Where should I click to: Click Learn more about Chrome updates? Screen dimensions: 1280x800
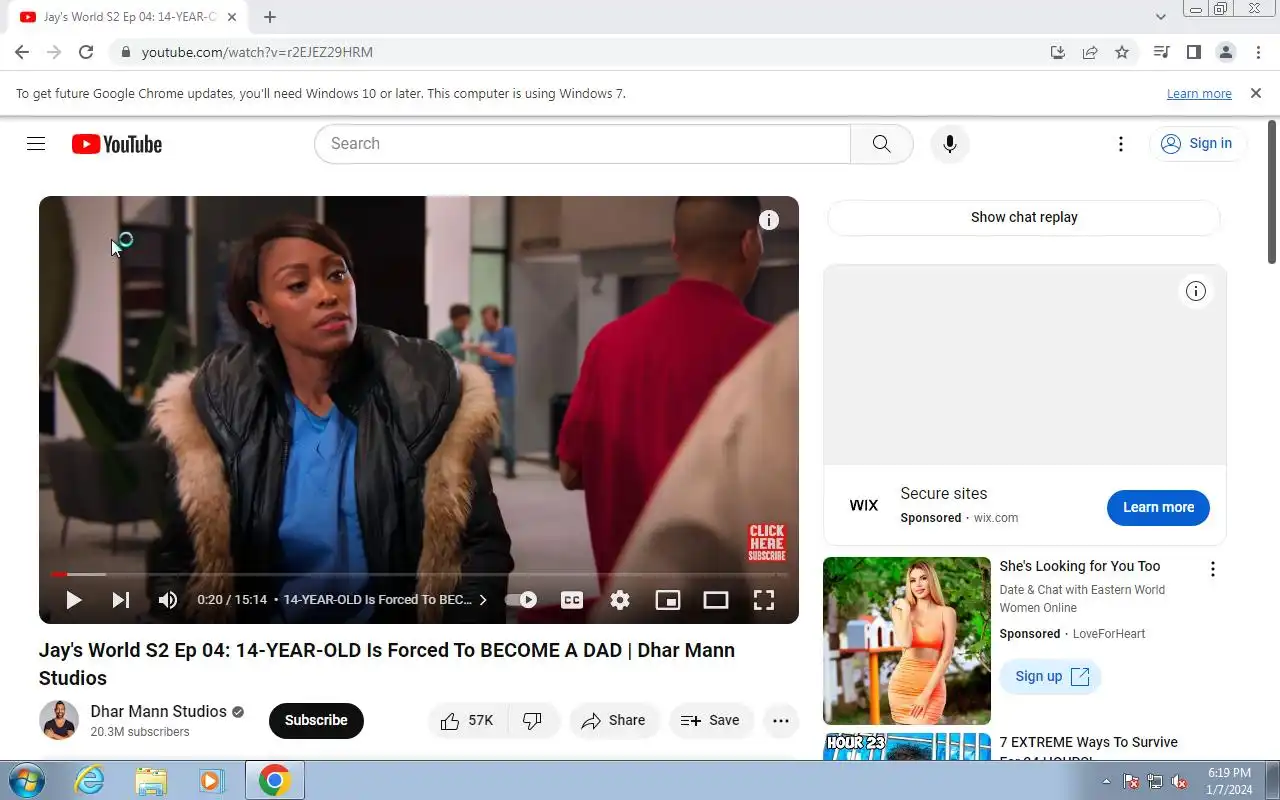(1199, 94)
